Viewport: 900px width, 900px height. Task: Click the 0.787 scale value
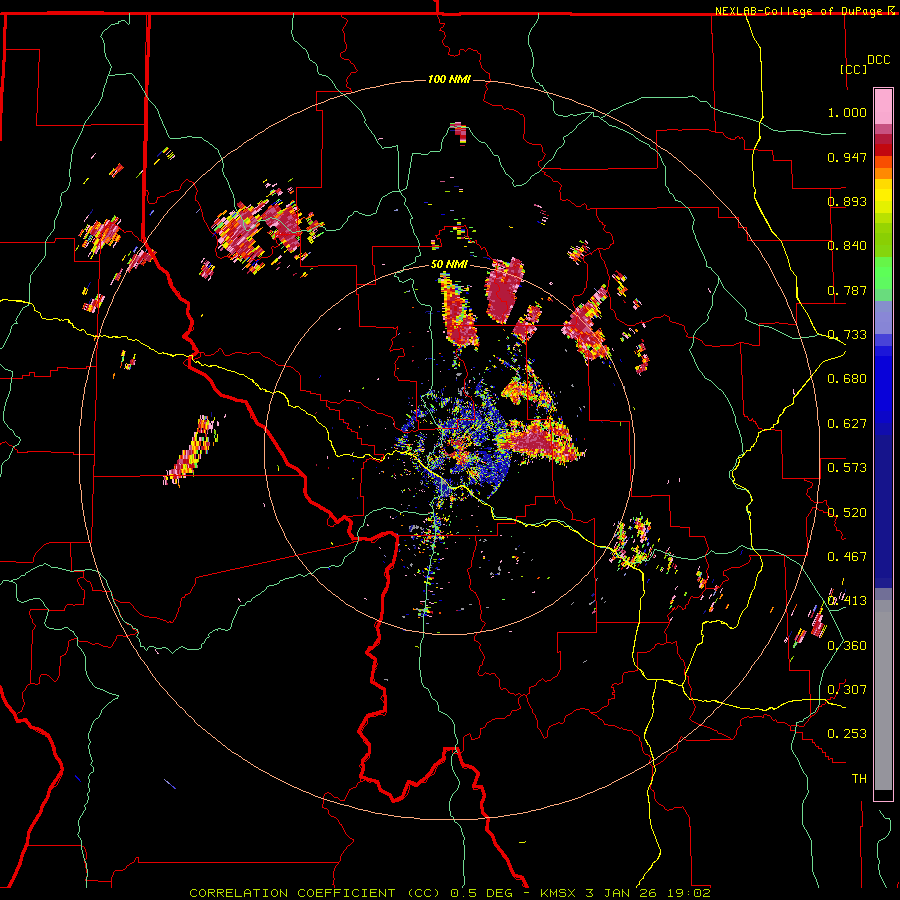pos(847,290)
